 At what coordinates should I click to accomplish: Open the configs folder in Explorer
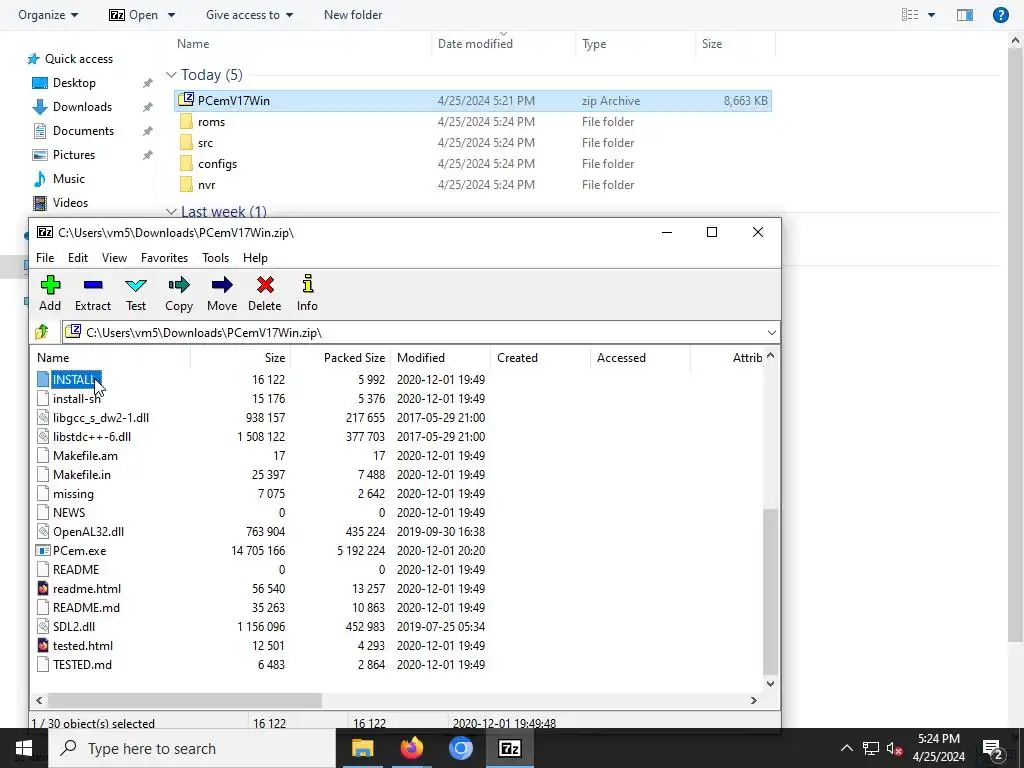click(x=217, y=163)
